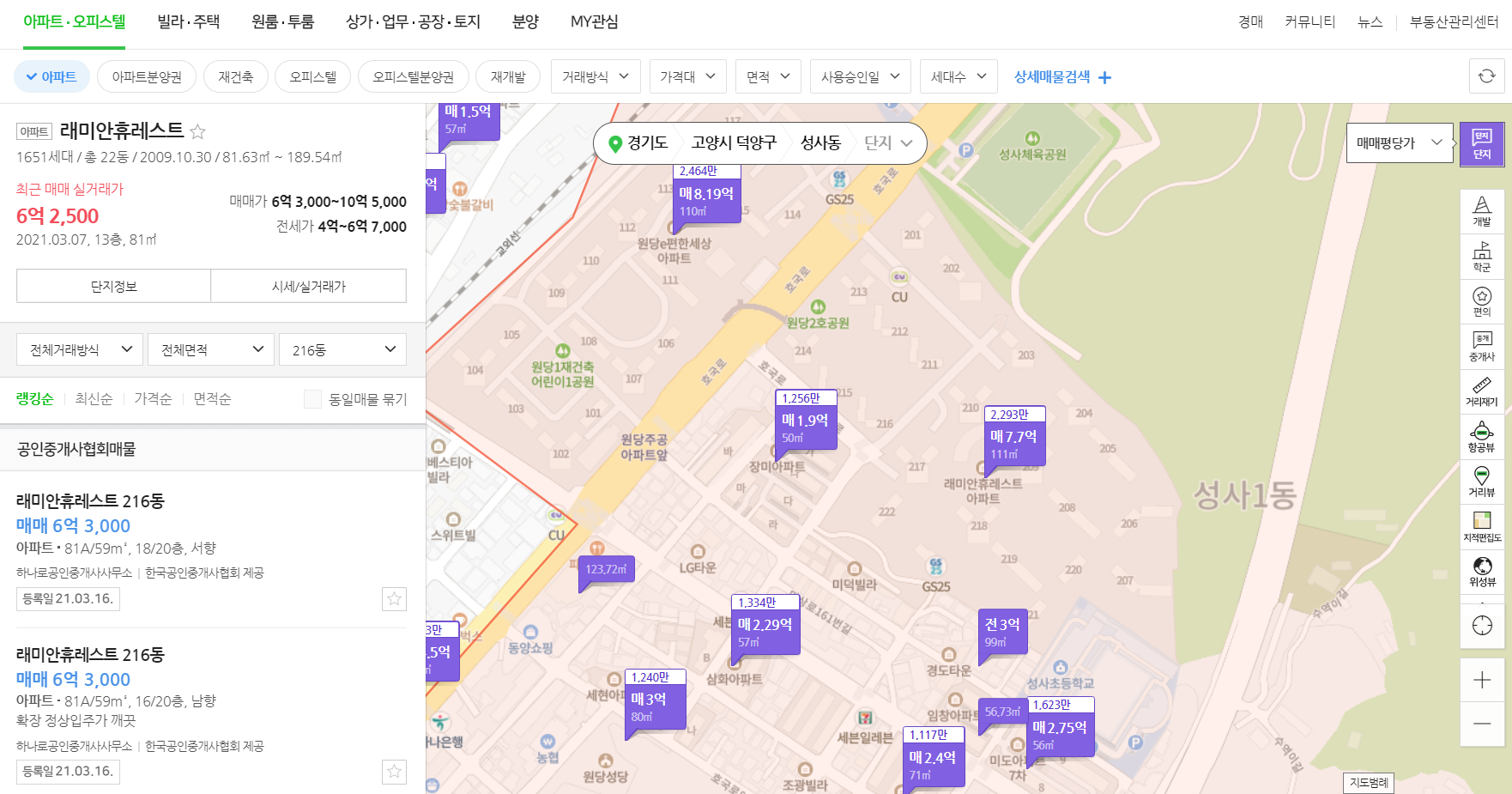The width and height of the screenshot is (1512, 794).
Task: Toggle the 아파트분양권 filter chip
Action: (x=147, y=76)
